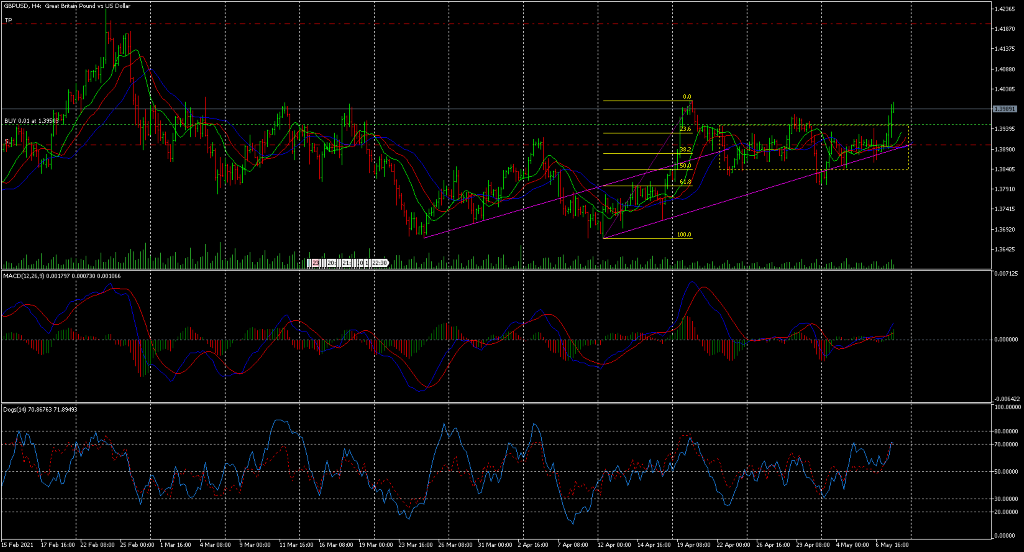Click the highlighted current price on the axis
Viewport: 1024px width, 552px height.
[1003, 108]
